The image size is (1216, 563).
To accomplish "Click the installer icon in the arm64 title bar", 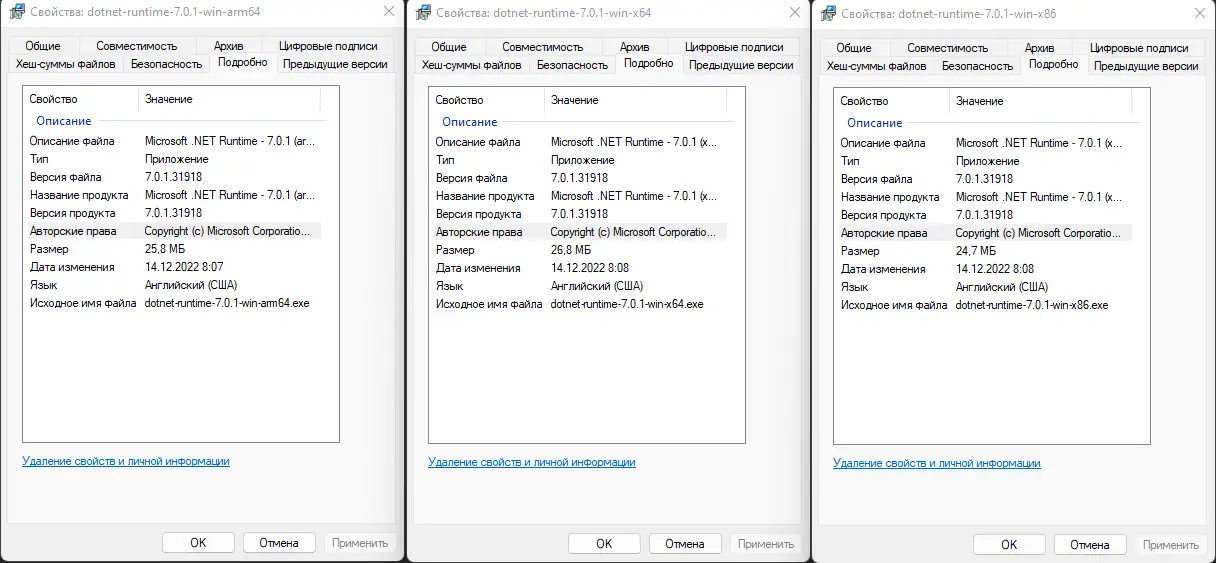I will 16,14.
